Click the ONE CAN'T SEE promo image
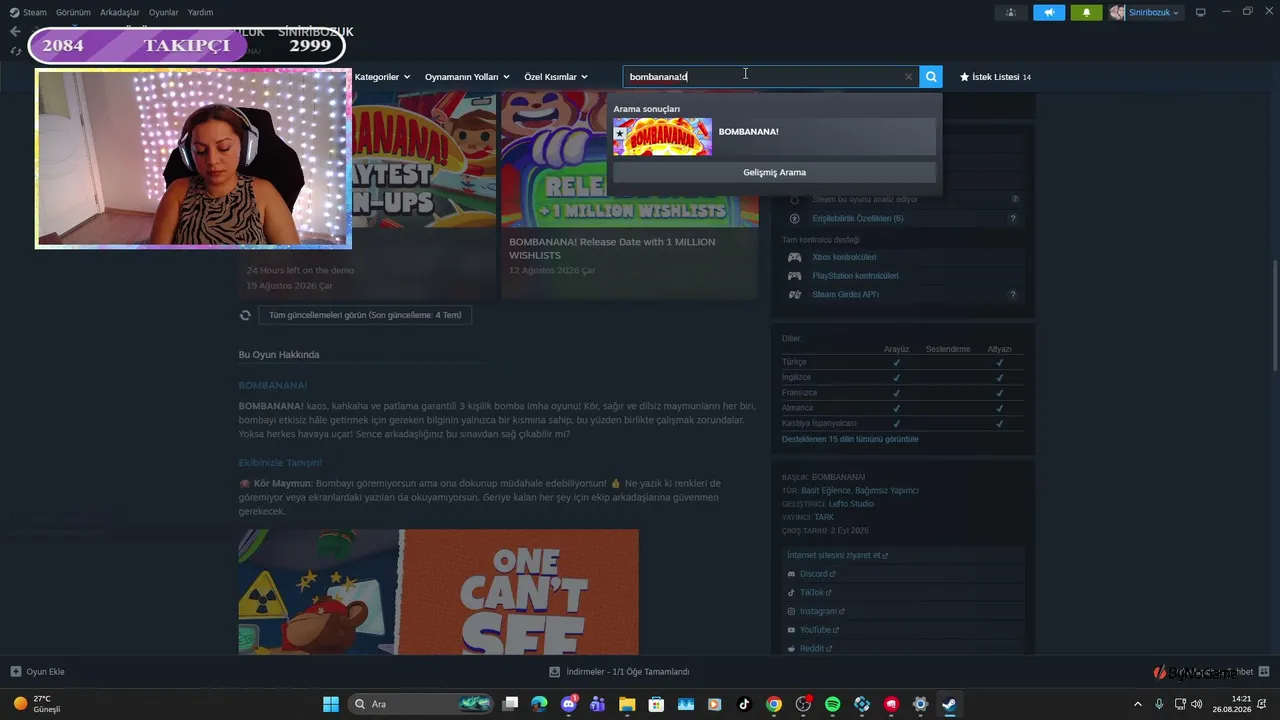 [x=438, y=592]
